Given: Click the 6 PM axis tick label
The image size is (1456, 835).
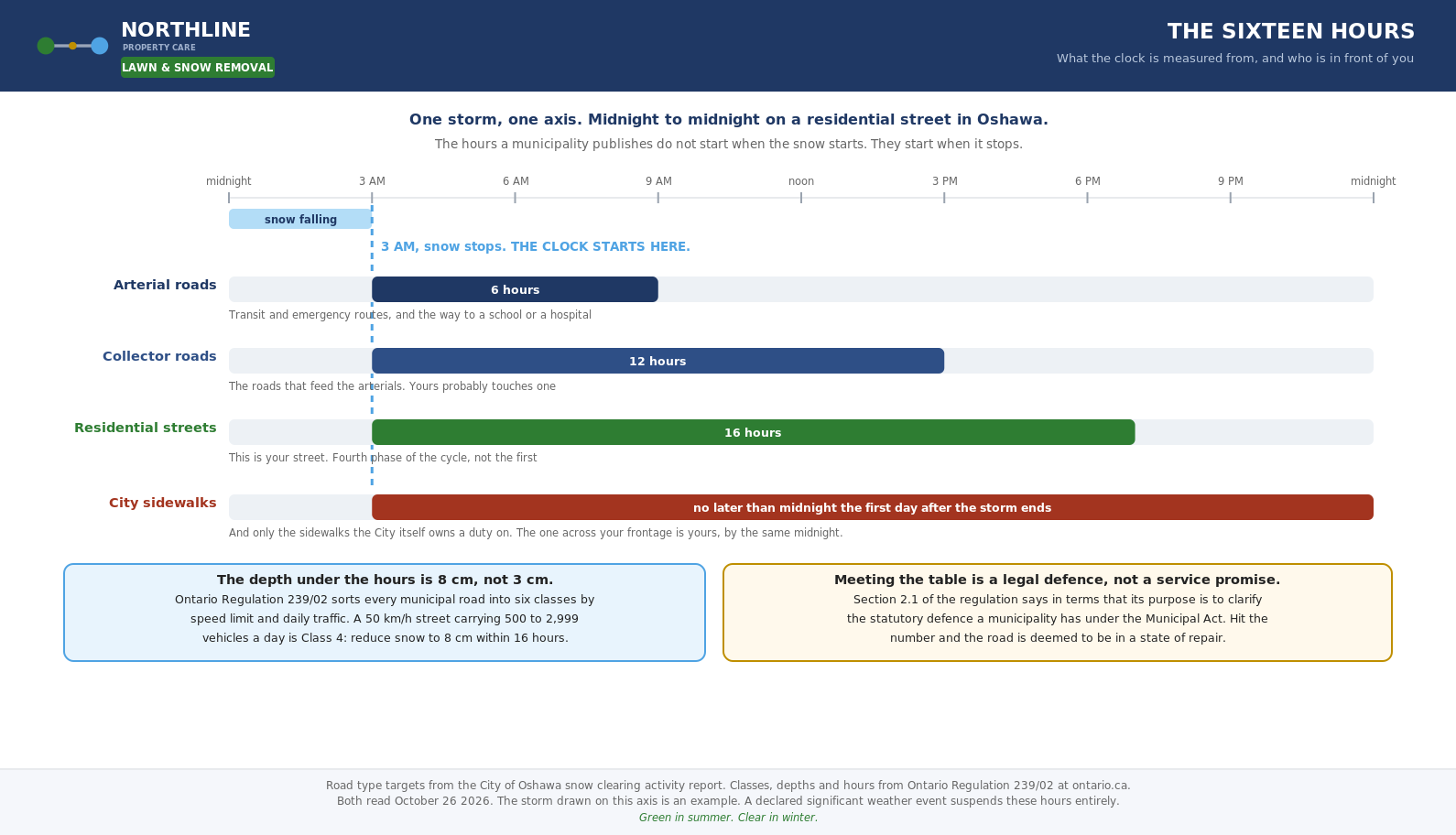Looking at the screenshot, I should (1088, 181).
